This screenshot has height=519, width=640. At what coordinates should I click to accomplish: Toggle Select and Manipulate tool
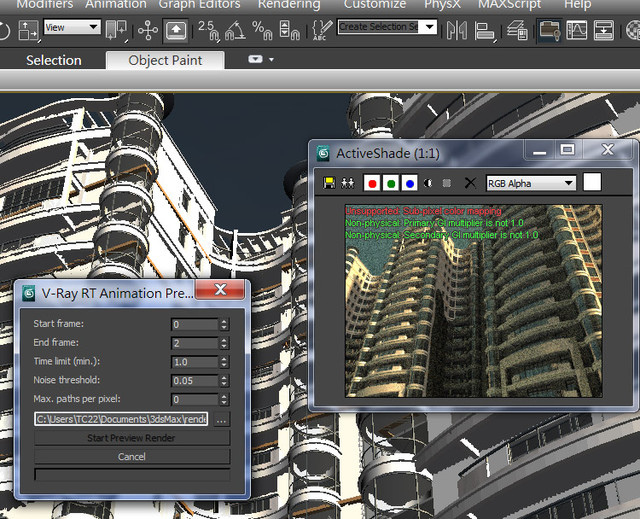click(148, 31)
